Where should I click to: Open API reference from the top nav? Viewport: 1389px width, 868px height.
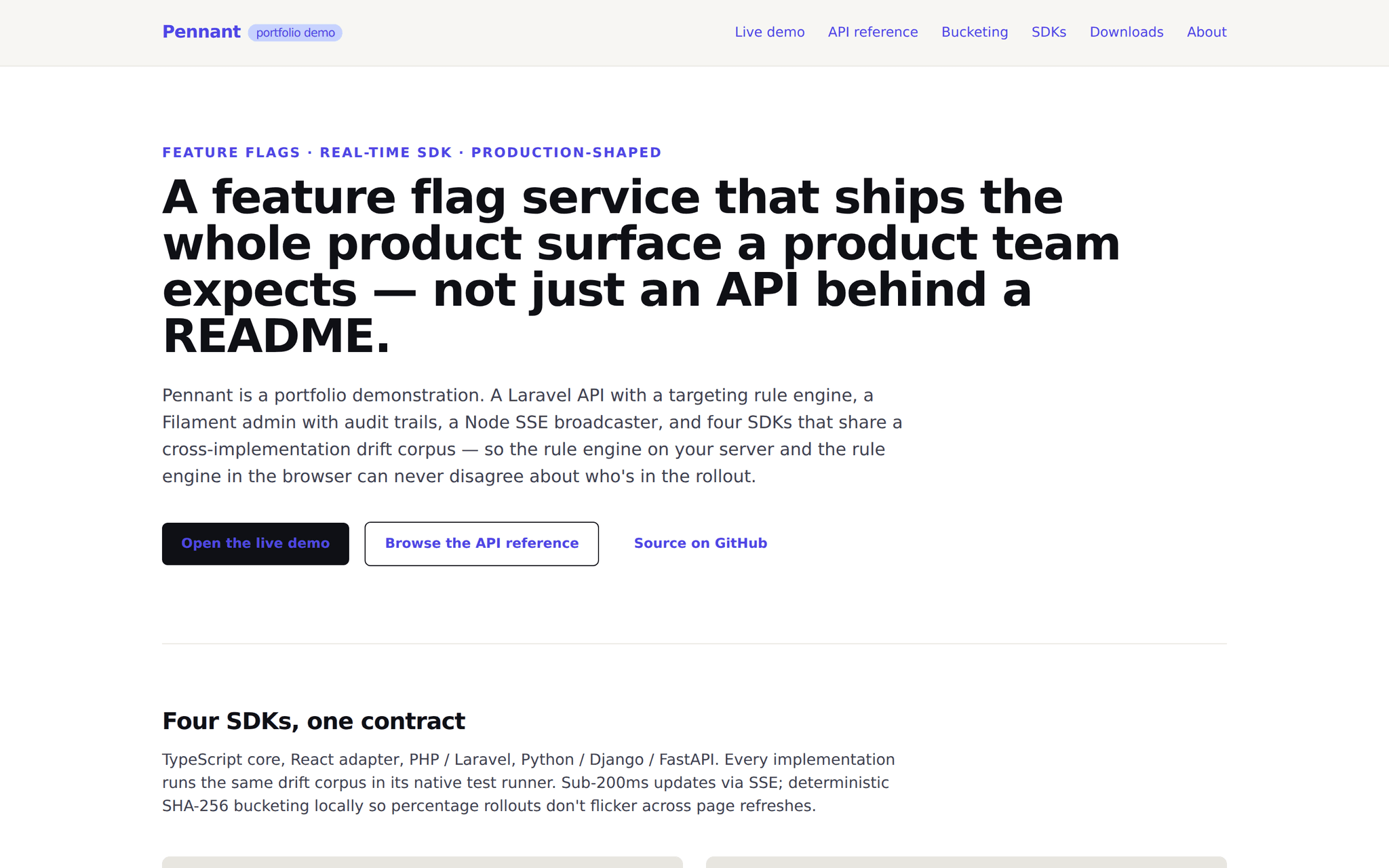pos(873,32)
